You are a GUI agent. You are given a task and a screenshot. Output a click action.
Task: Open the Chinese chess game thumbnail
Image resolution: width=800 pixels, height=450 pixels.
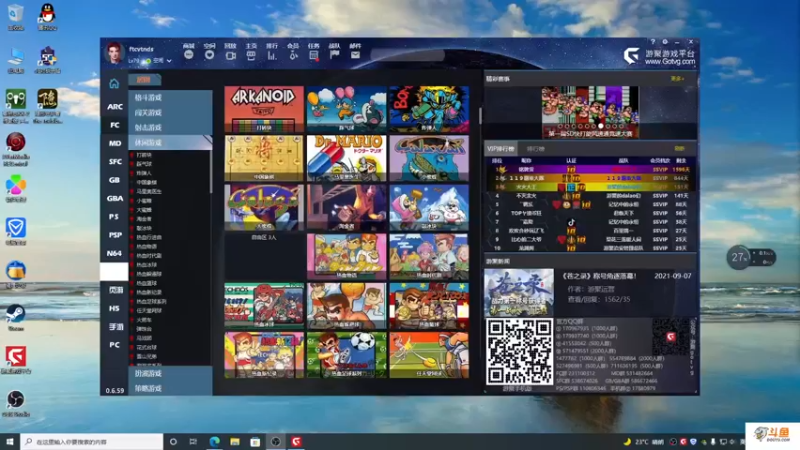(264, 158)
